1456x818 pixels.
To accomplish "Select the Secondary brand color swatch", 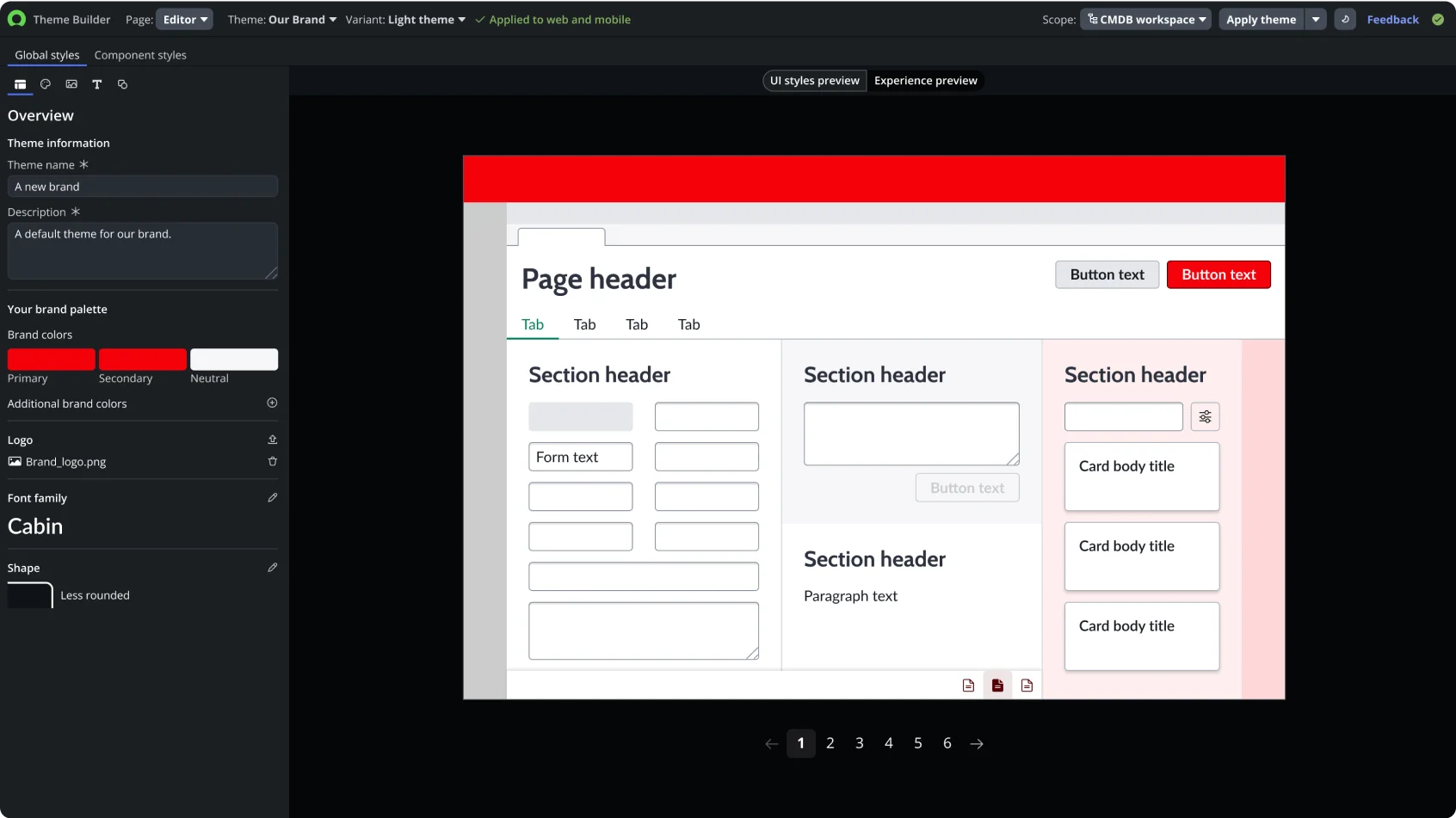I will [x=143, y=360].
